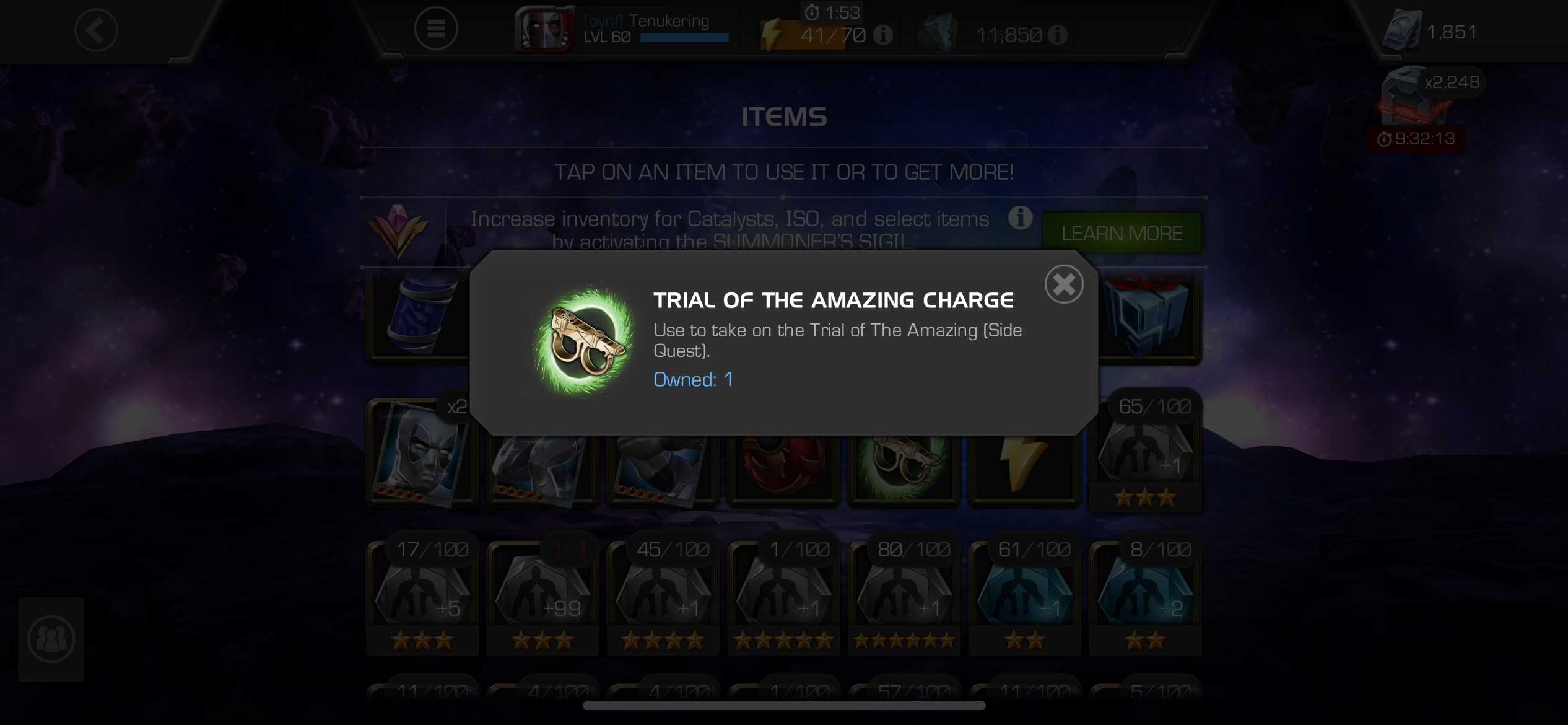Open the units balance showing 1,851
1568x725 pixels.
[1432, 31]
